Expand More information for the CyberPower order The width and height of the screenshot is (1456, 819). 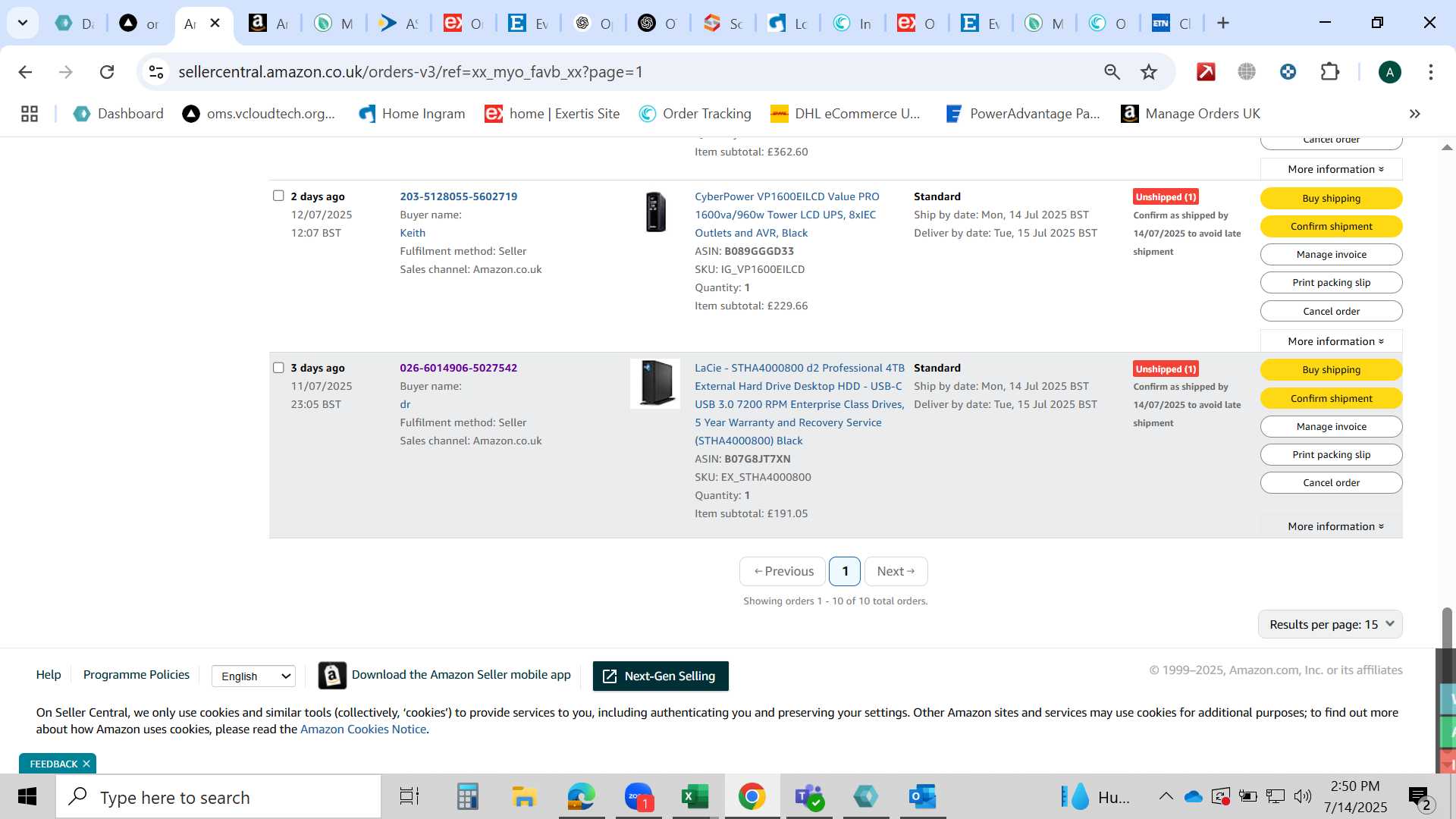[1331, 341]
